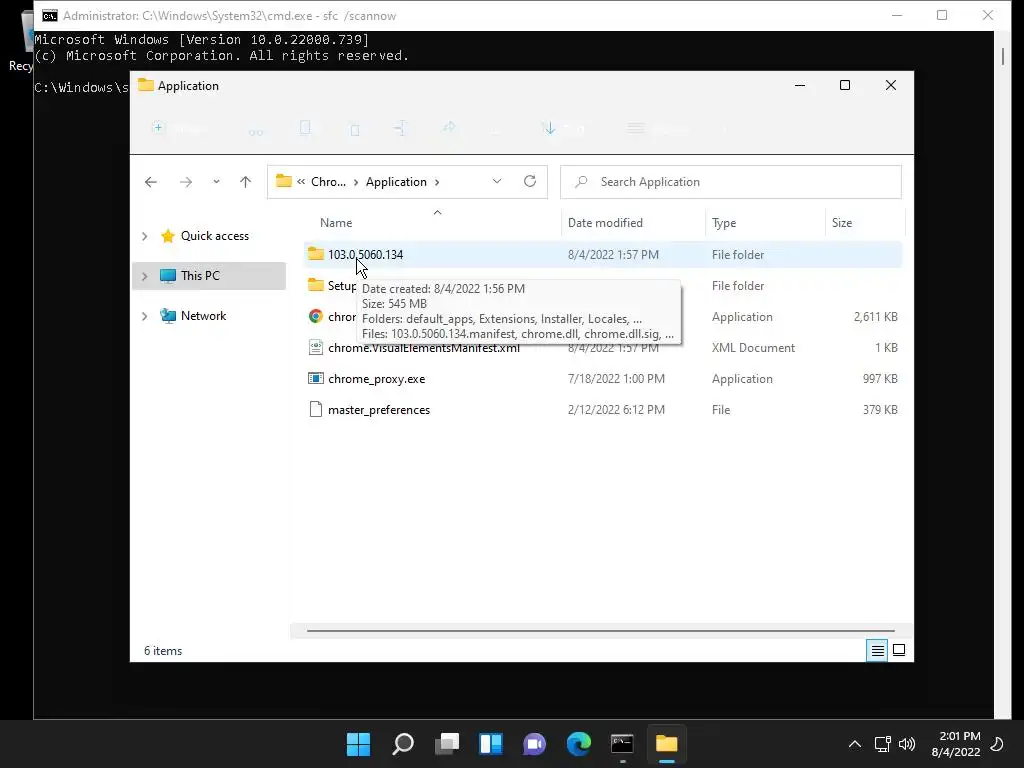1024x768 pixels.
Task: Click the 997 KB size cell
Action: [x=880, y=379]
